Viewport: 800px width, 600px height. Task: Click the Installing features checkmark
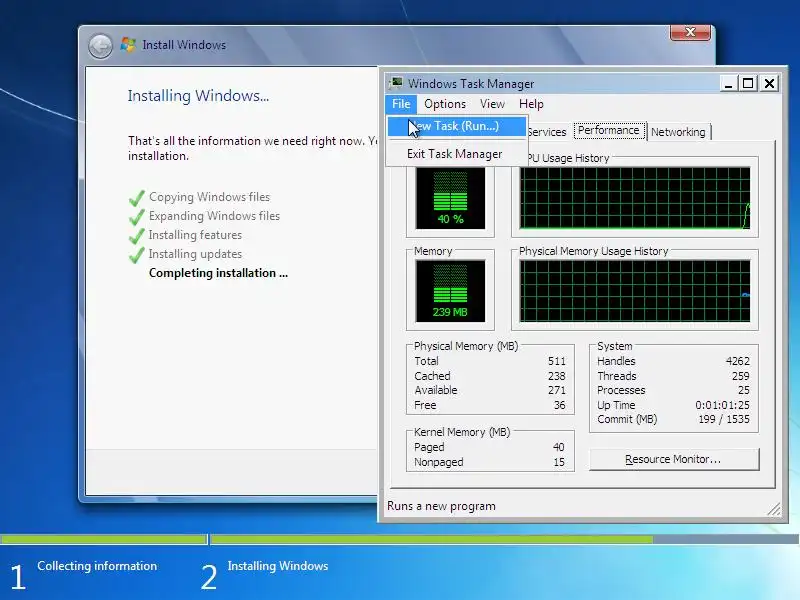coord(137,235)
